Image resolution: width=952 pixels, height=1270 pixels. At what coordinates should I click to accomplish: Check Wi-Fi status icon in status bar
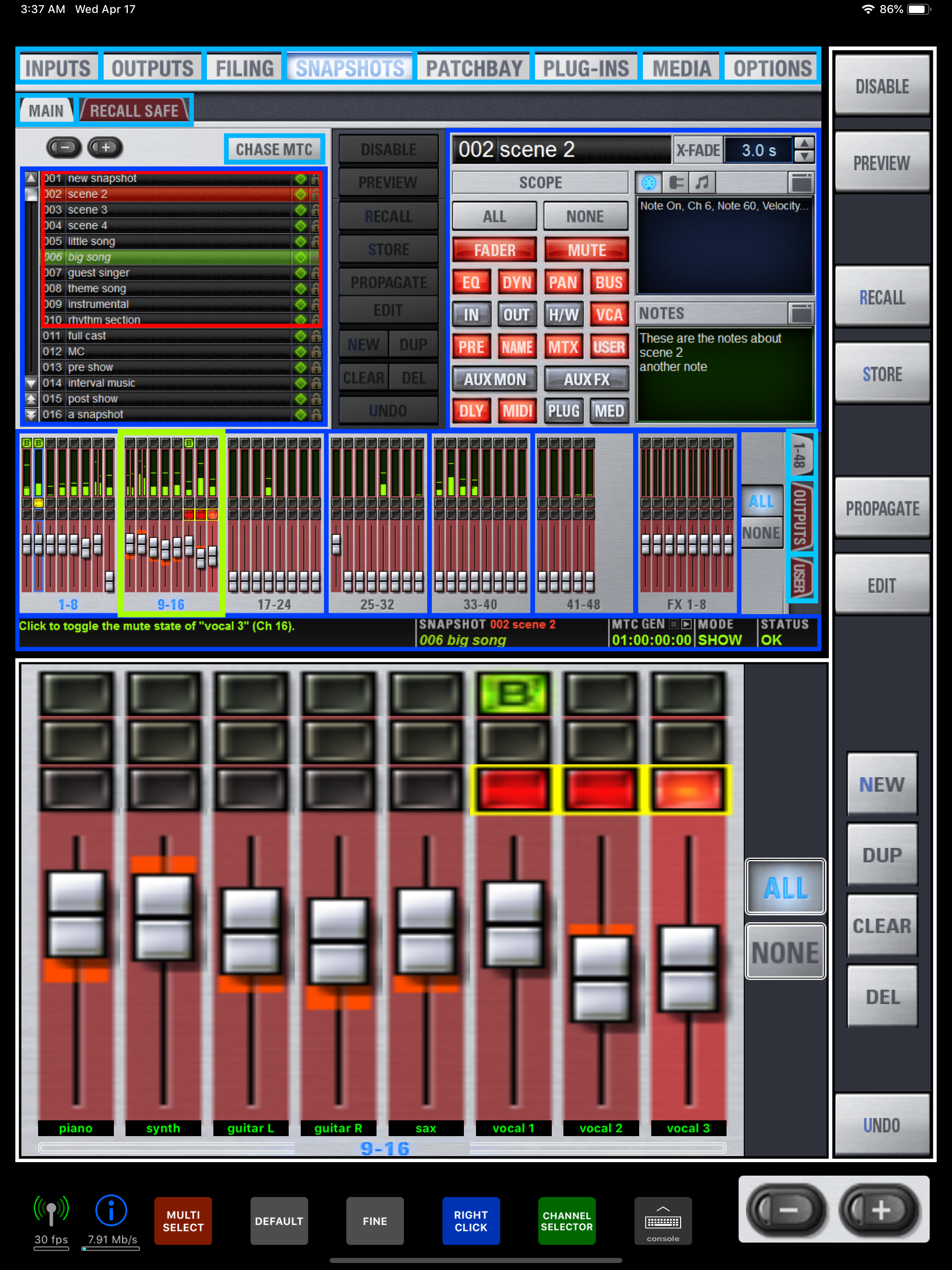(x=867, y=9)
